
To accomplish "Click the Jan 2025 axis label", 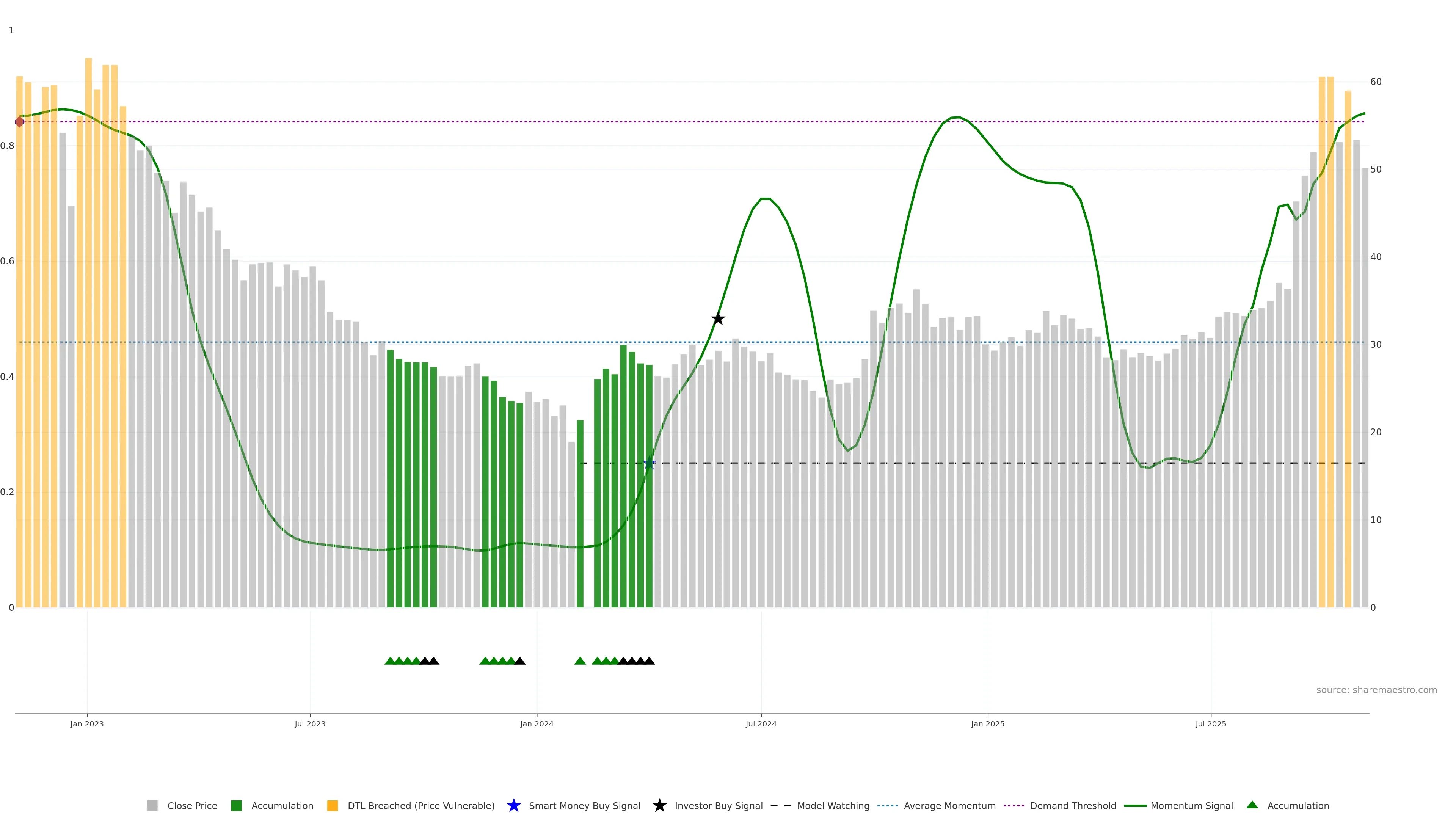I will tap(987, 723).
